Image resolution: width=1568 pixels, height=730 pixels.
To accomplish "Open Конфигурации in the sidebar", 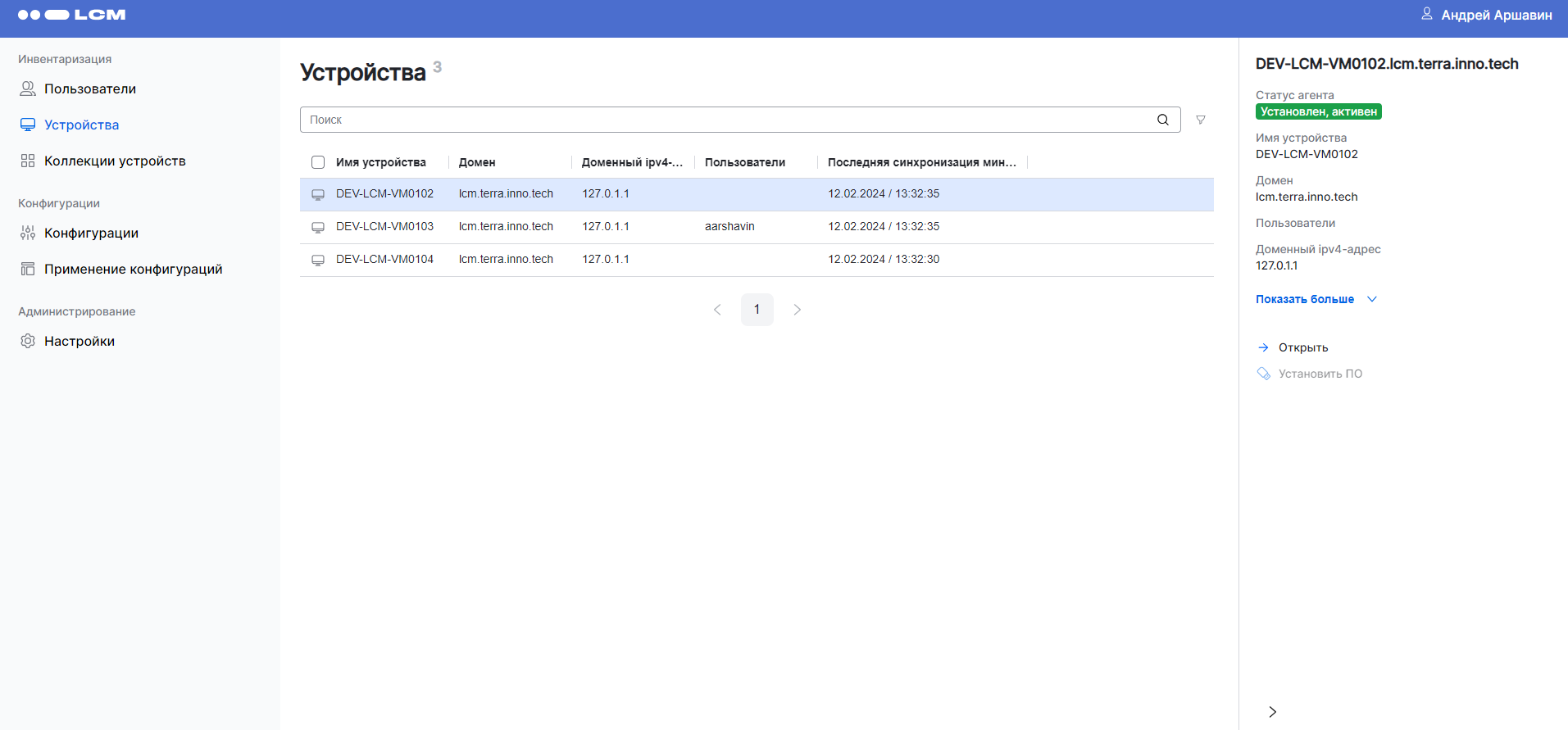I will point(91,233).
